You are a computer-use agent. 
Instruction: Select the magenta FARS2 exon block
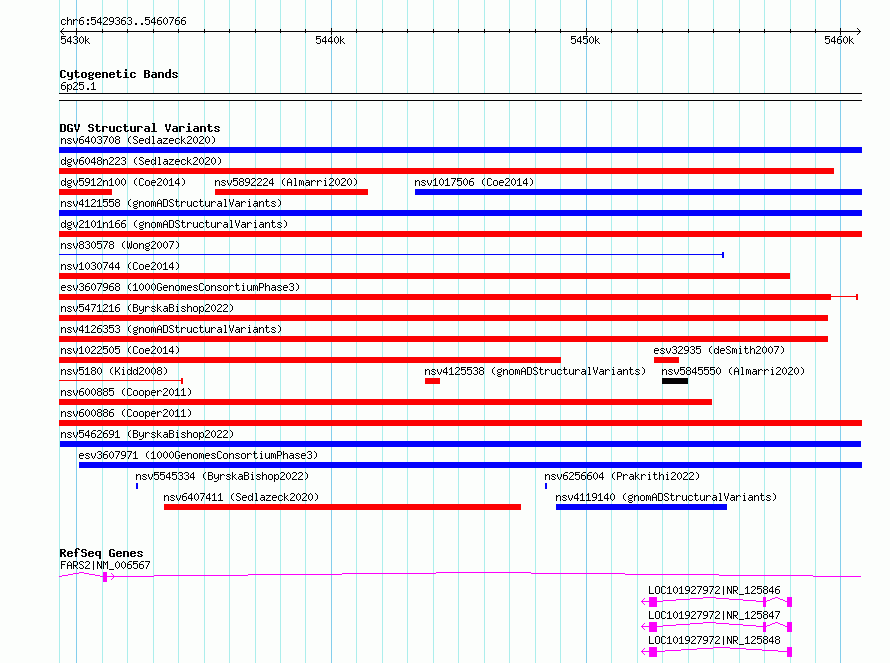pos(105,577)
